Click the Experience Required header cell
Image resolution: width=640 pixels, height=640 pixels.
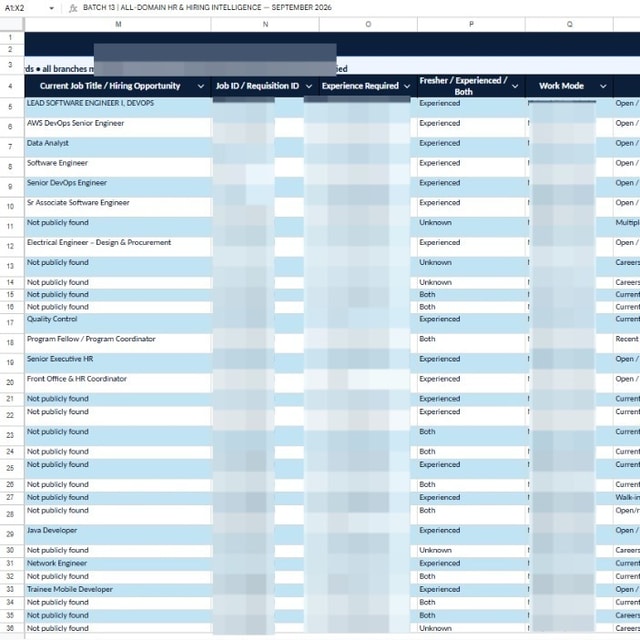point(368,86)
